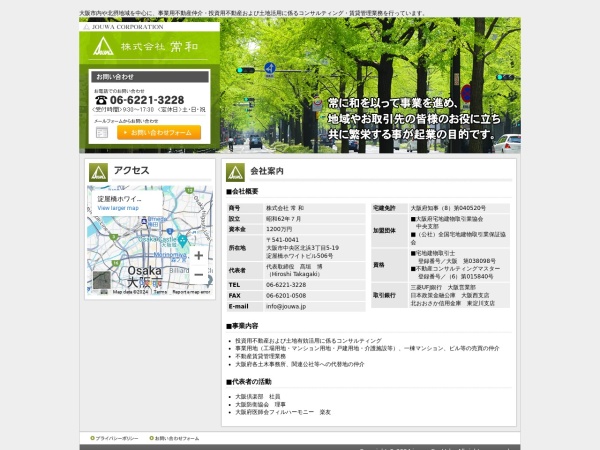This screenshot has width=600, height=450.
Task: Click the green logo icon beside アクセス
Action: 98,173
